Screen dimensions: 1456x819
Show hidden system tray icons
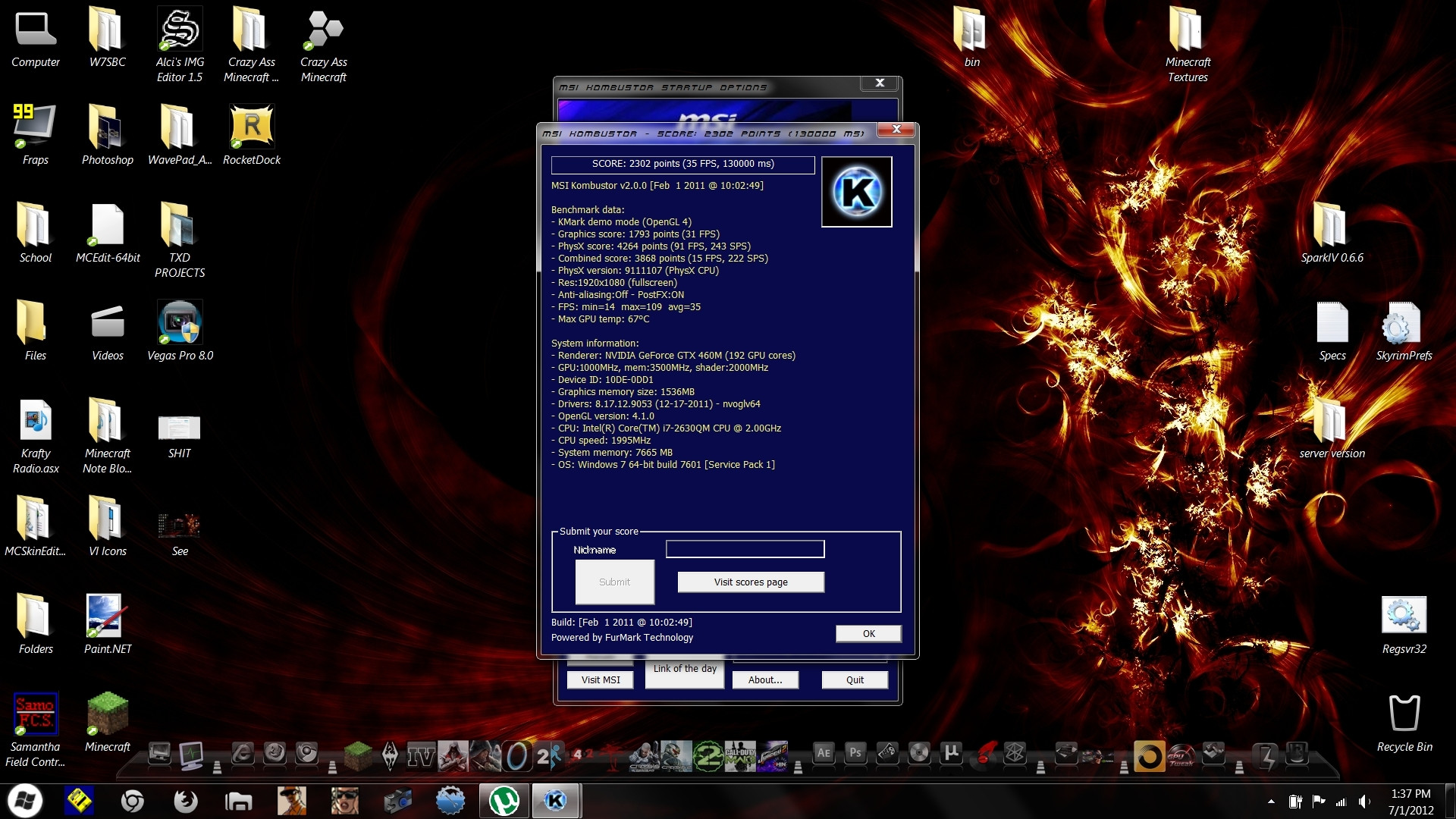point(1271,802)
